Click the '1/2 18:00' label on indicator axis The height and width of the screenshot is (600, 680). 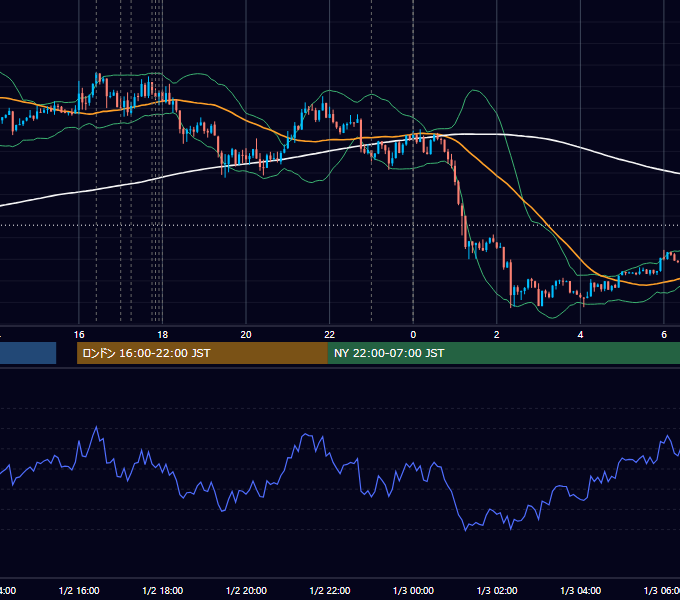(x=163, y=591)
